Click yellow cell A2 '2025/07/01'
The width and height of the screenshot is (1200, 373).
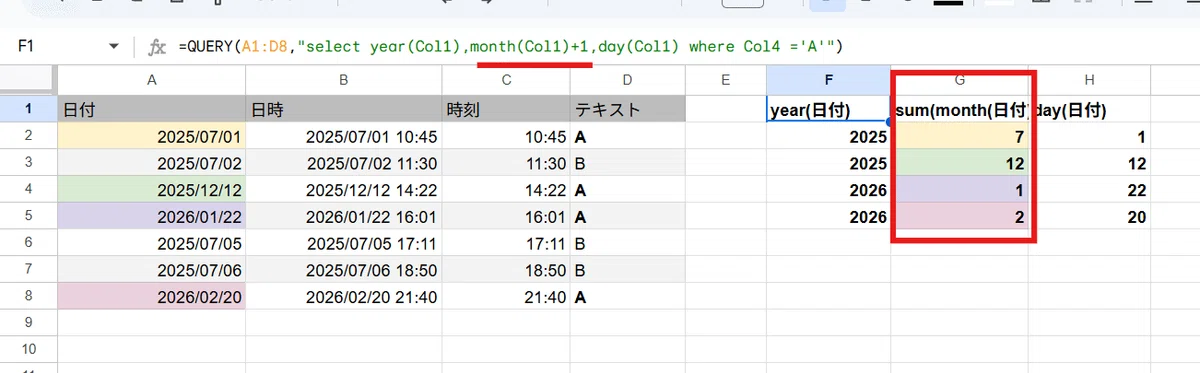point(152,136)
